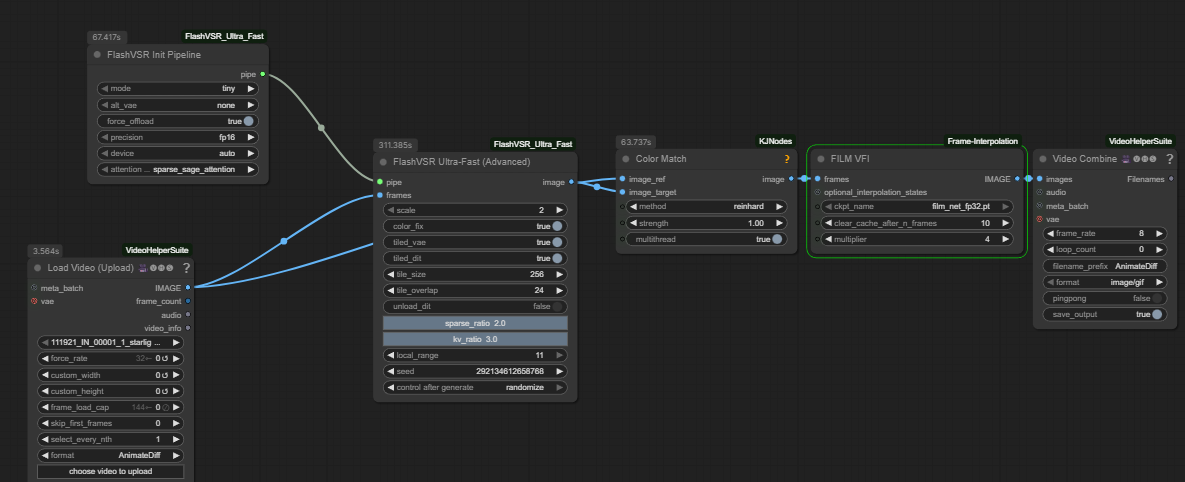The height and width of the screenshot is (482, 1185).
Task: Open the alt_vae dropdown showing none
Action: [178, 105]
